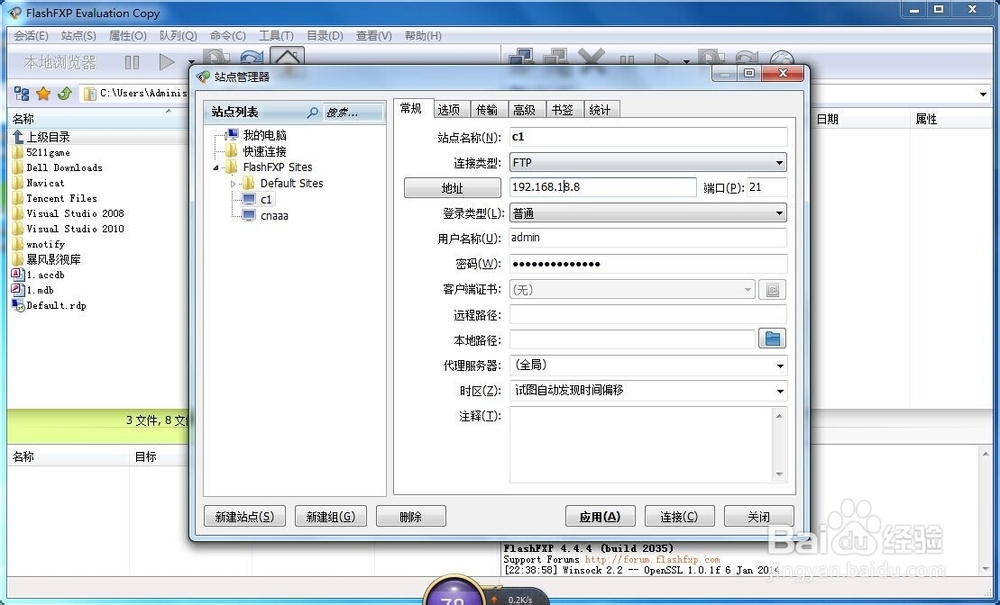Open the 会话(E) menu

point(31,36)
